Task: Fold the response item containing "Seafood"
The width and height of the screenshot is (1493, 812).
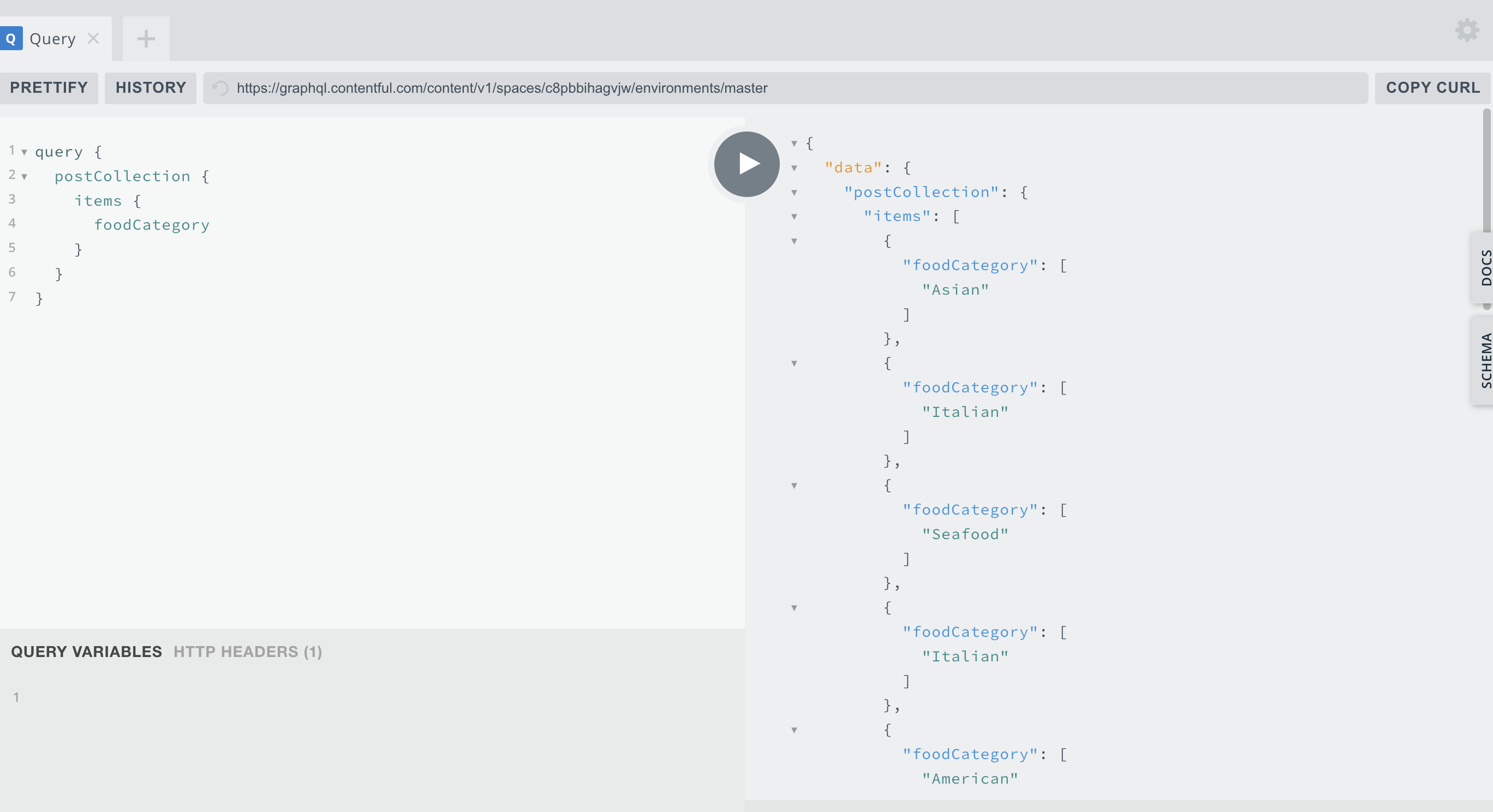Action: pyautogui.click(x=794, y=486)
